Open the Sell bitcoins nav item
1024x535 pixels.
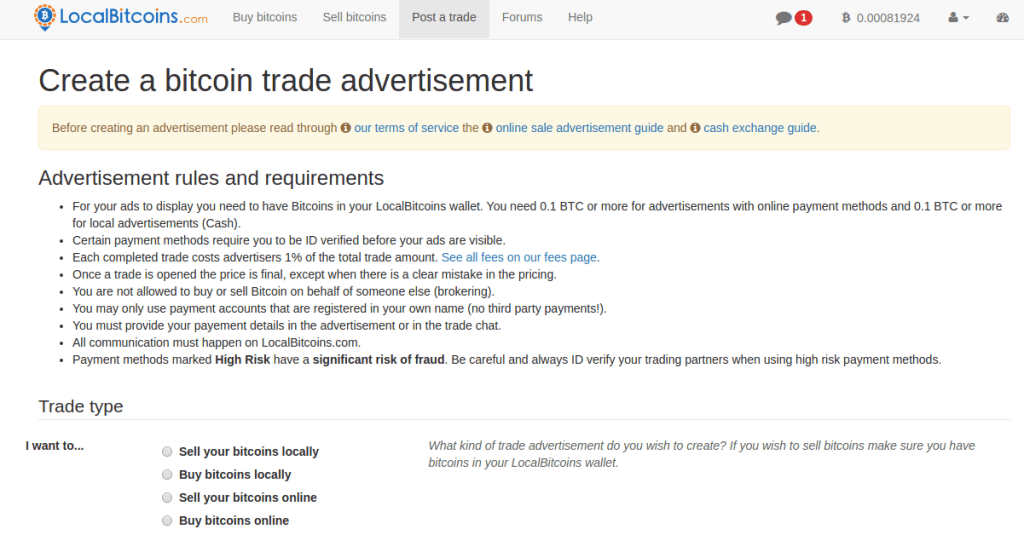click(354, 17)
